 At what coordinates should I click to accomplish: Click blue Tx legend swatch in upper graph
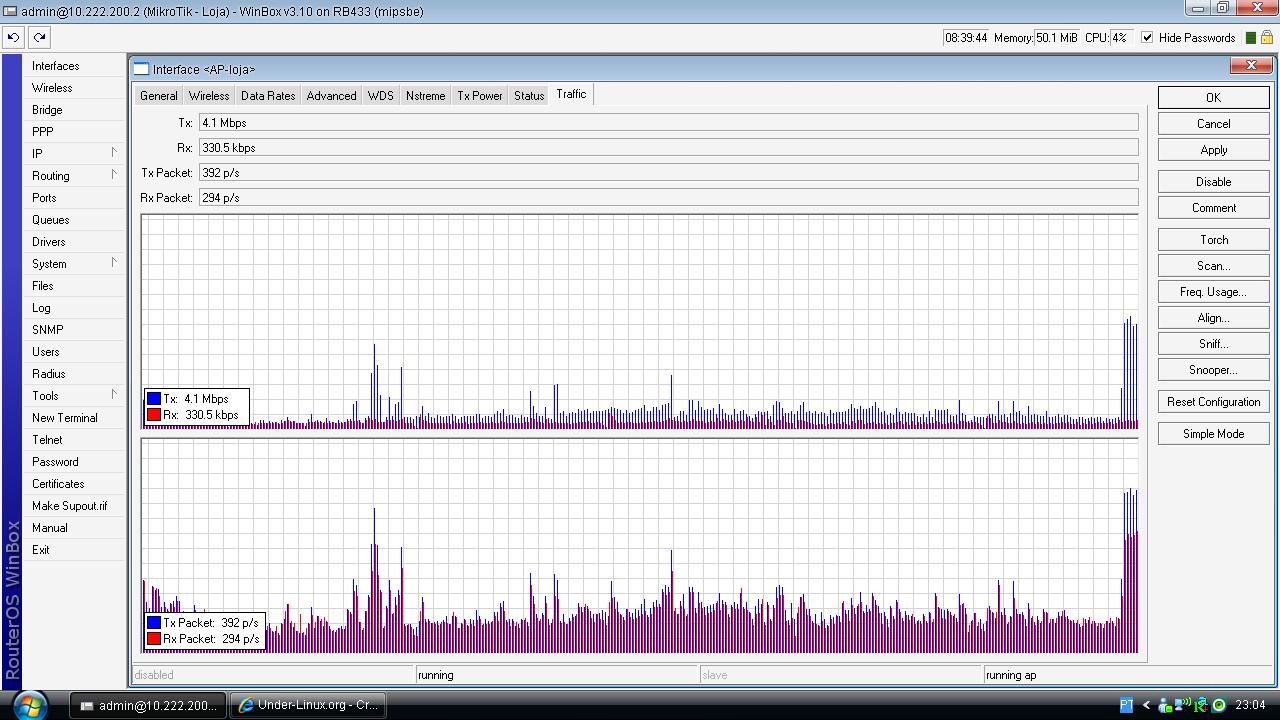[154, 399]
